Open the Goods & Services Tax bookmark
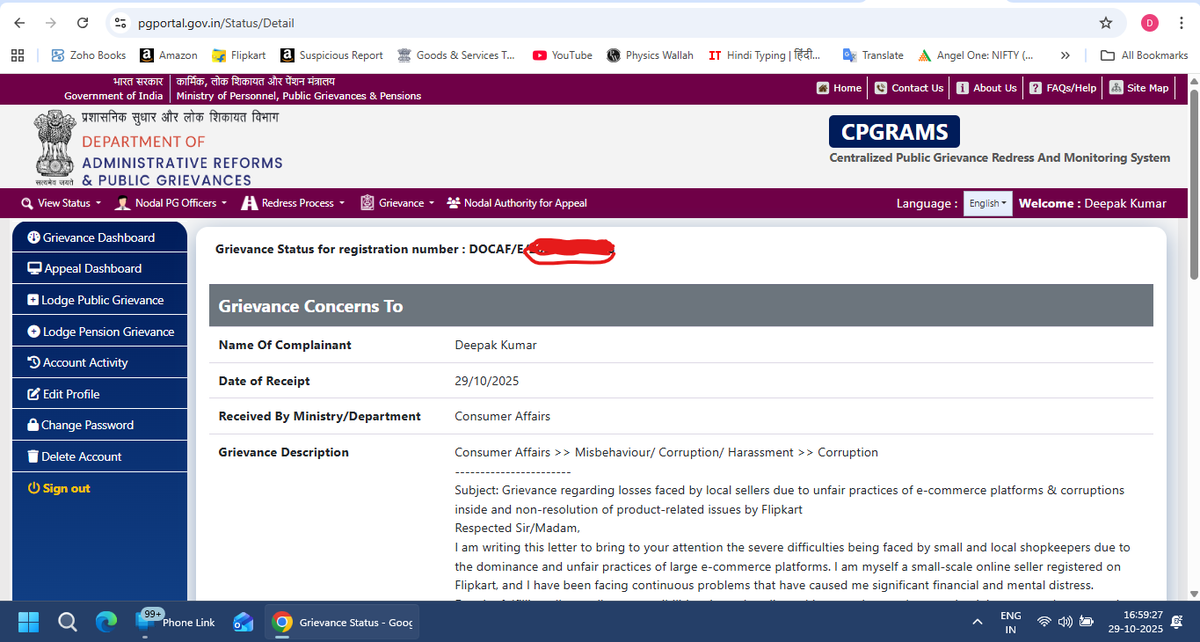This screenshot has width=1200, height=642. 456,55
